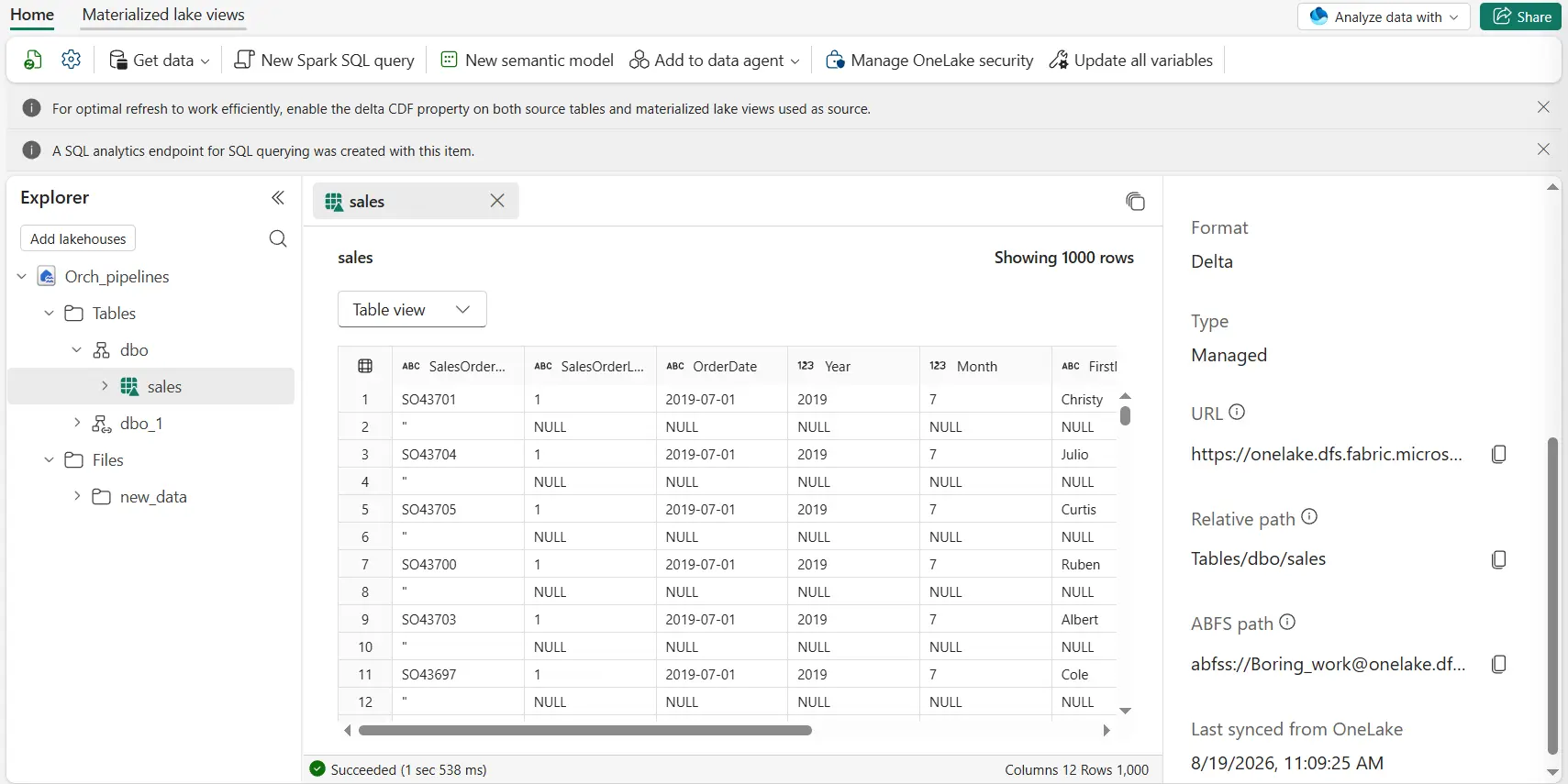Viewport: 1568px width, 784px height.
Task: Collapse the Orch_pipelines lakehouse node
Action: tap(22, 276)
